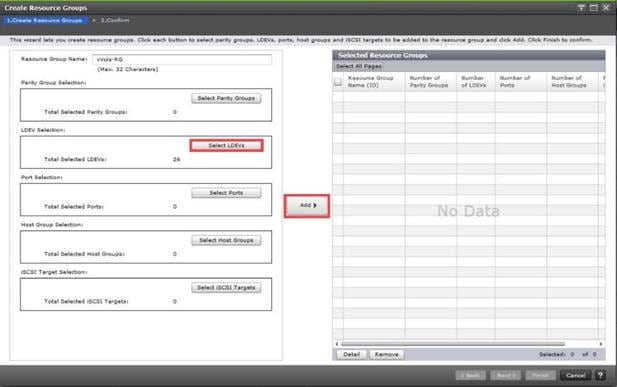Maximize the Create Resource Groups window
This screenshot has width=617, height=387.
pos(593,8)
